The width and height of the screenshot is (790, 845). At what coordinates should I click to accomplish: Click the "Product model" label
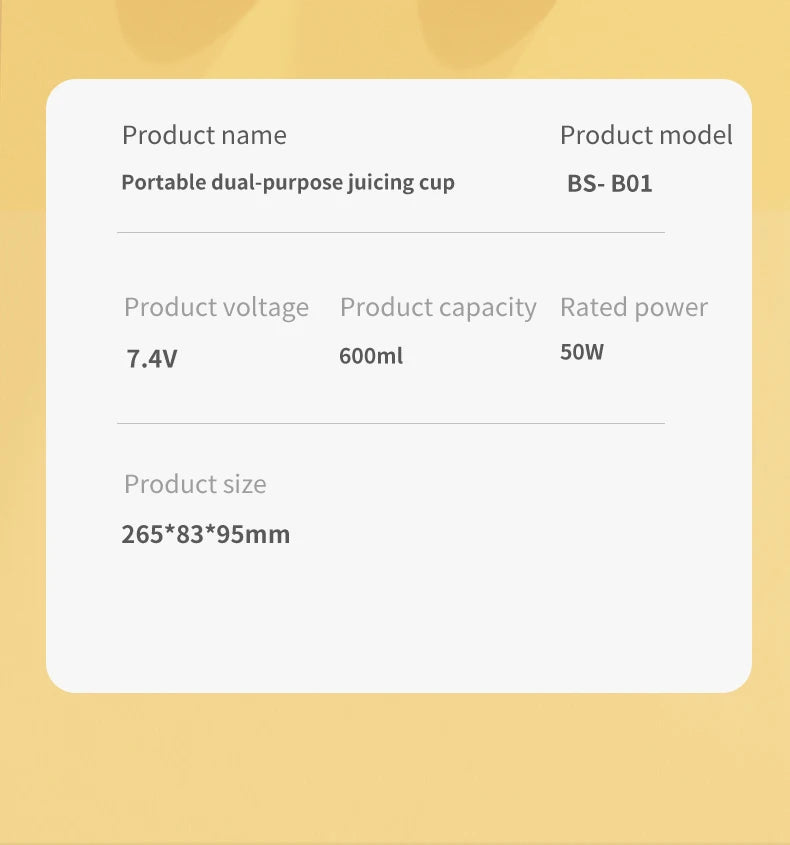tap(646, 135)
